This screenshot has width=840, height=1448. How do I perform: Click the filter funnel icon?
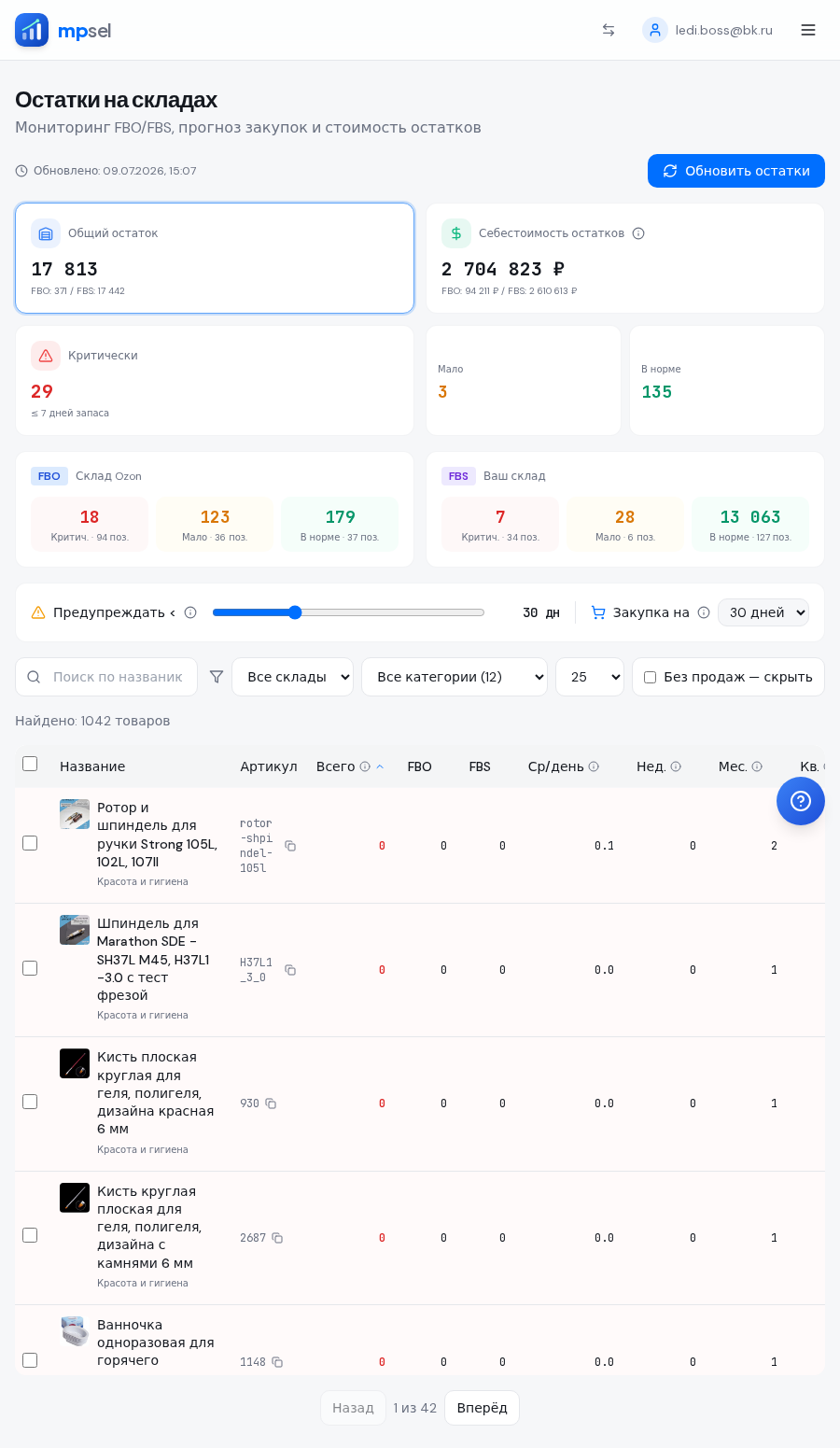[x=217, y=677]
